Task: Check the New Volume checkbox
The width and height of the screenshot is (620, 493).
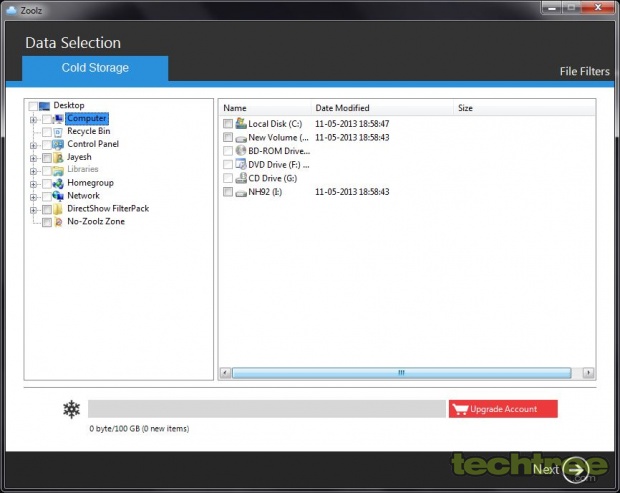Action: click(x=228, y=137)
